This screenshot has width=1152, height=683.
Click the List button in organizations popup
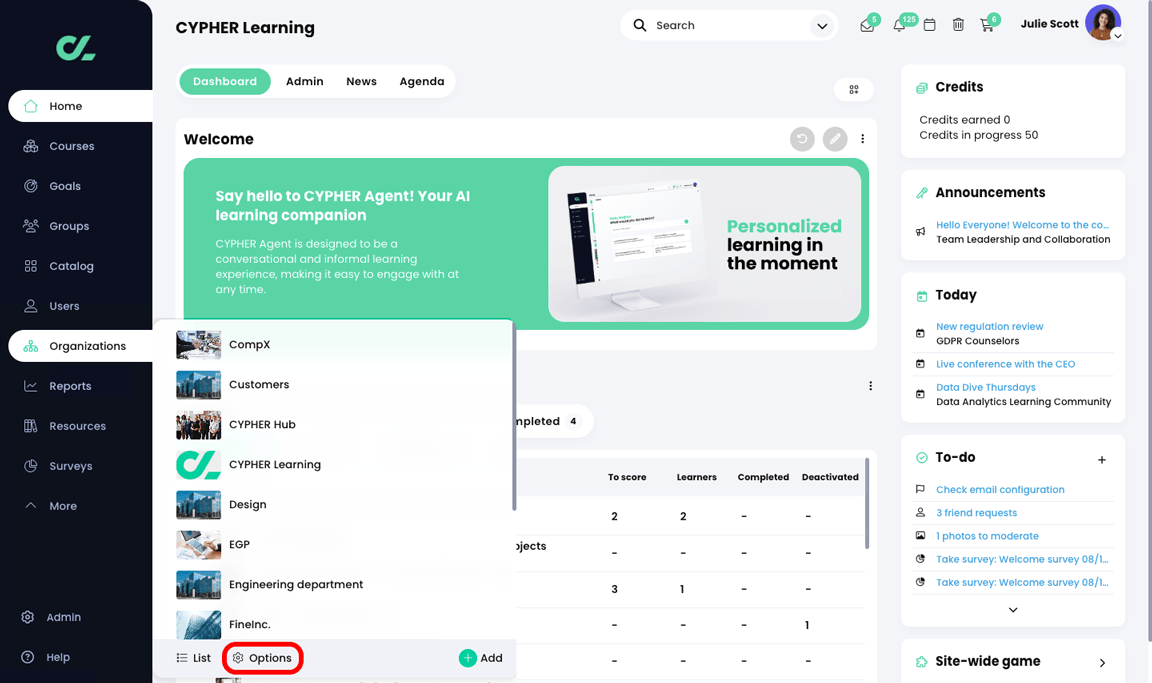pos(193,658)
